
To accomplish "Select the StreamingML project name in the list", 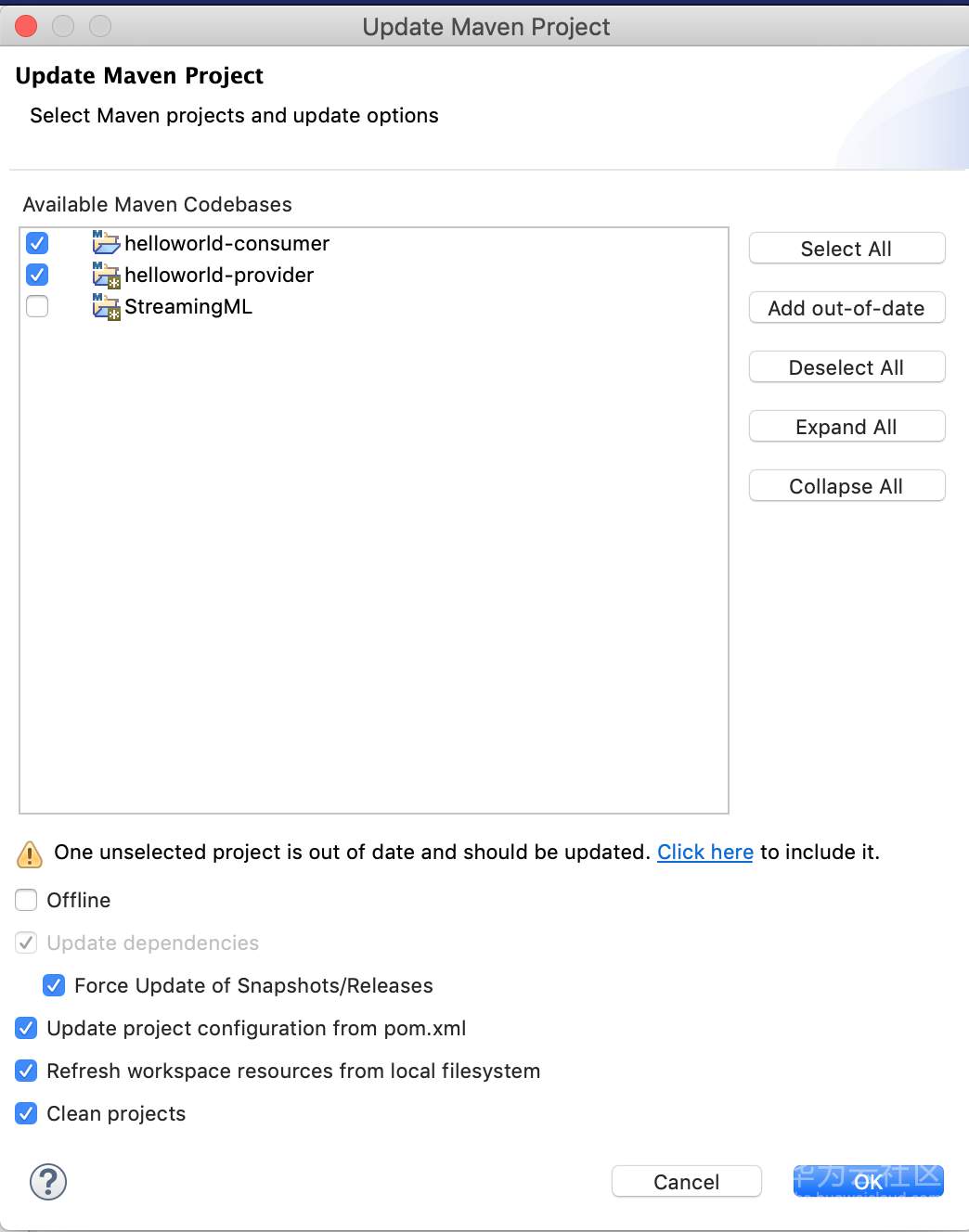I will 188,306.
